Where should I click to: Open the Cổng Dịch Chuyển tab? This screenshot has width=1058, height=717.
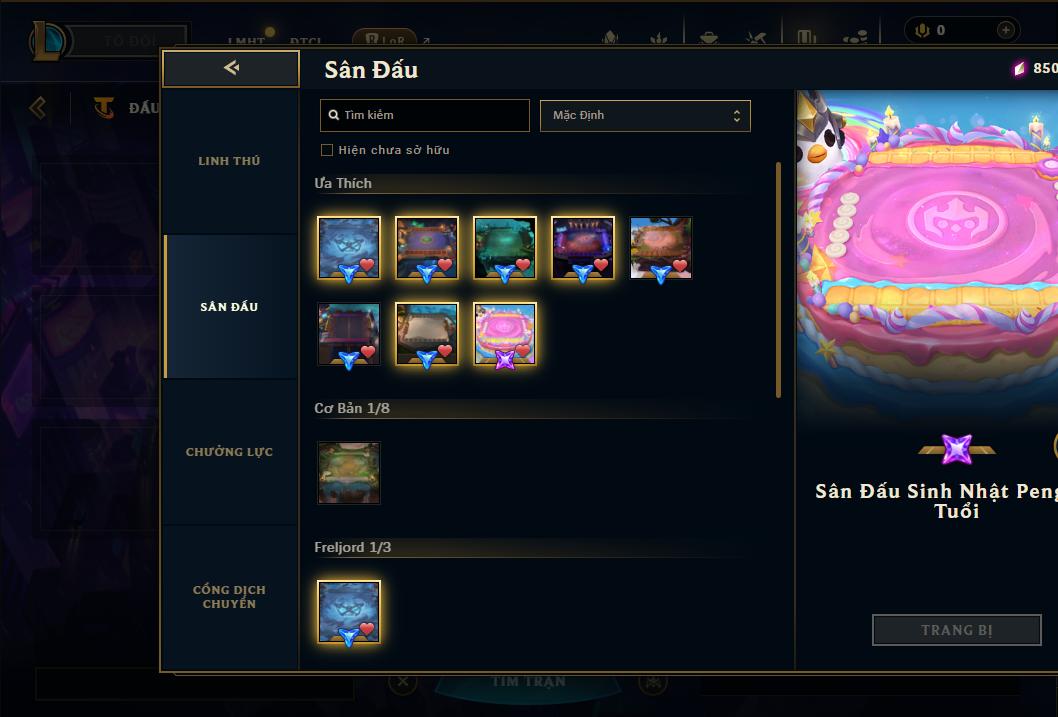(230, 597)
